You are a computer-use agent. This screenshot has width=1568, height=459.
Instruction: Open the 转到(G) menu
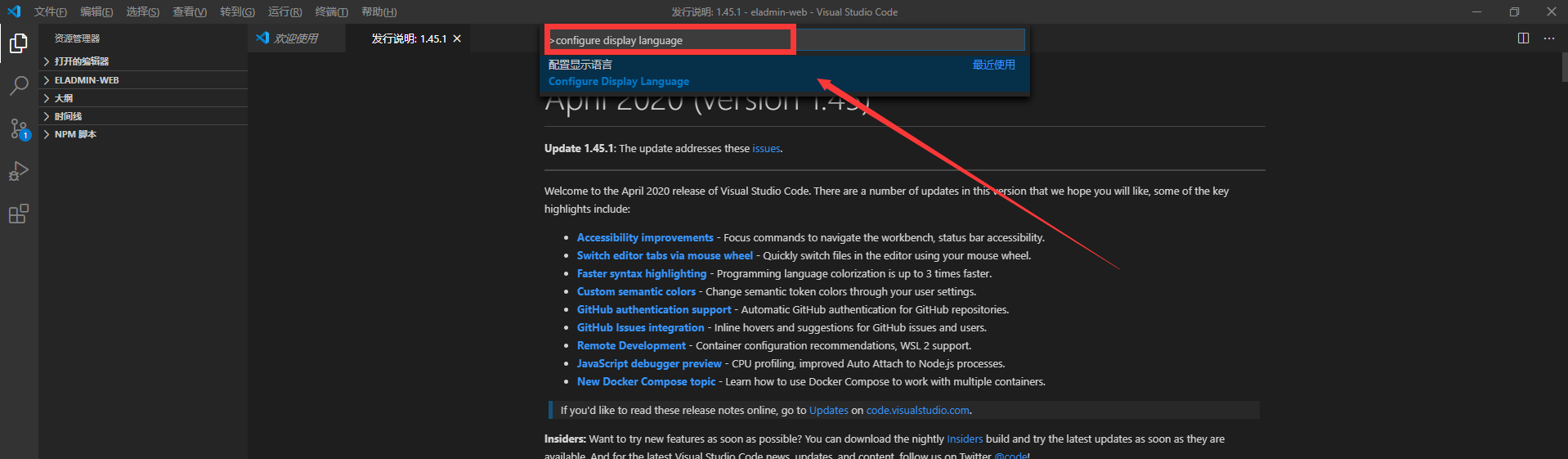(237, 11)
